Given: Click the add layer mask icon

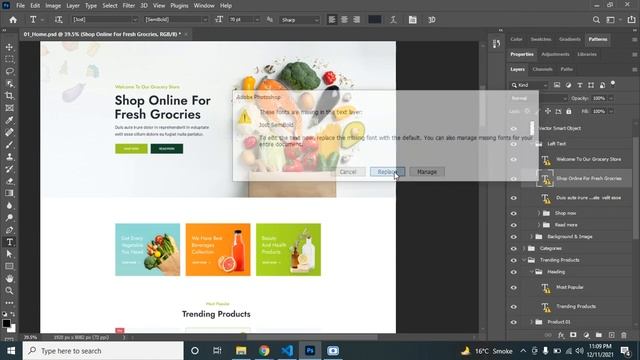Looking at the screenshot, I should pyautogui.click(x=573, y=335).
